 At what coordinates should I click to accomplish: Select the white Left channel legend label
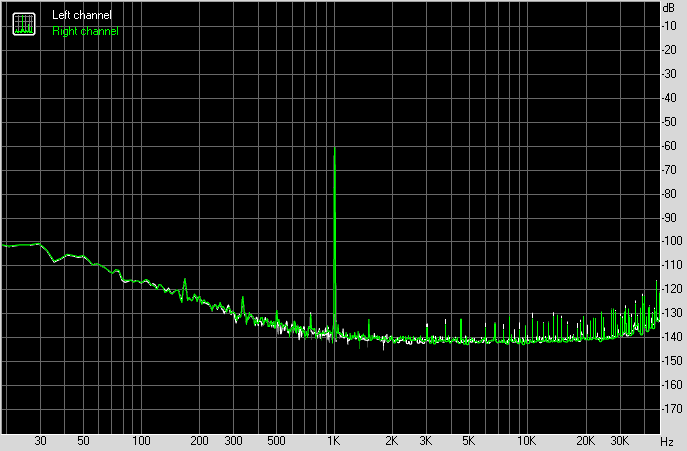(82, 16)
